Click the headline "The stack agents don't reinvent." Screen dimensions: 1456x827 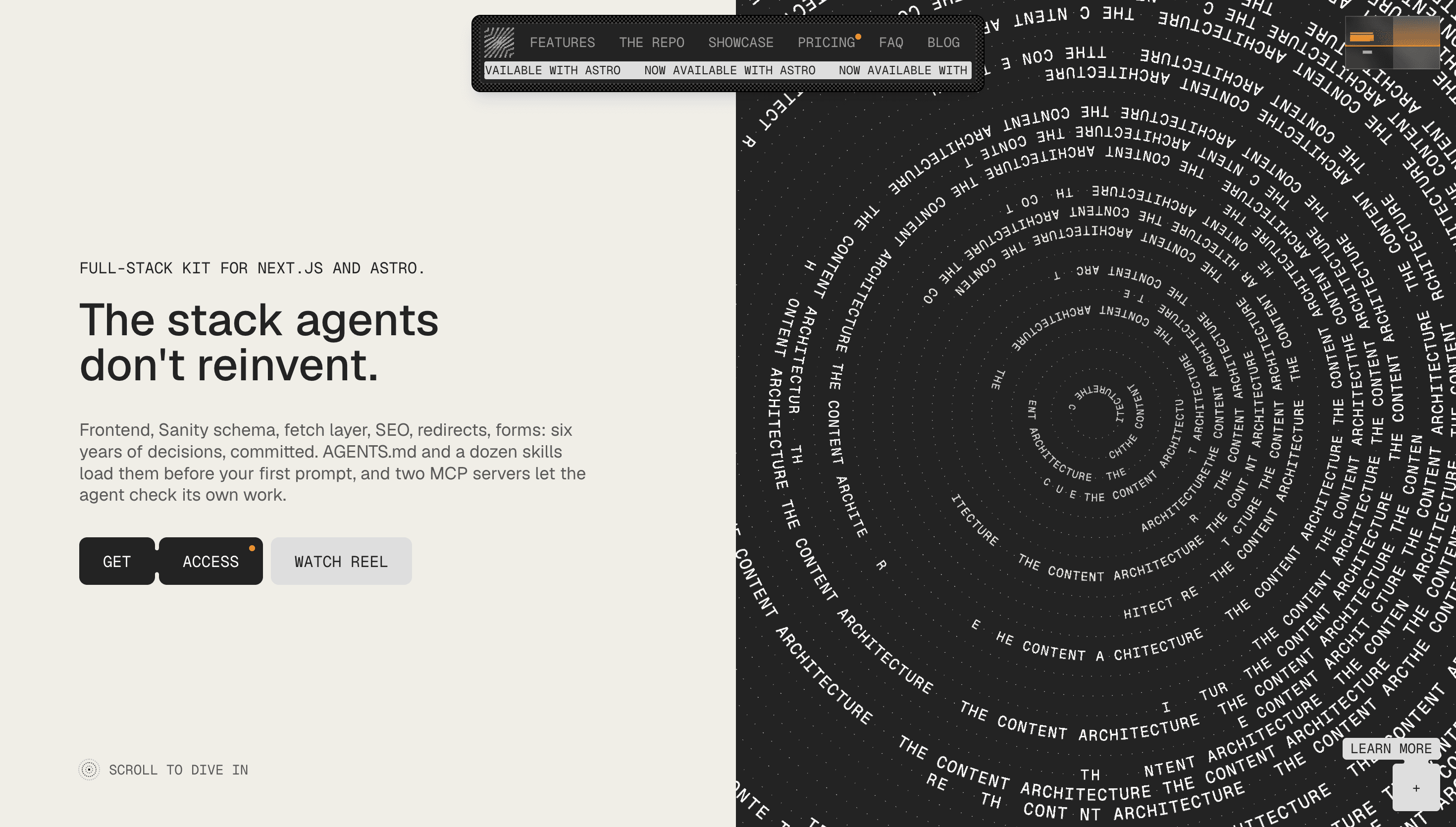pos(259,343)
